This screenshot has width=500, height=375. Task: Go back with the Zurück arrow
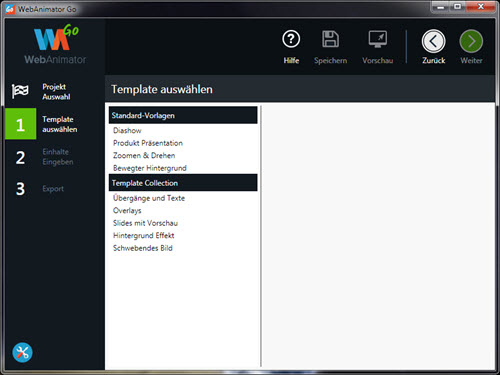click(x=433, y=41)
